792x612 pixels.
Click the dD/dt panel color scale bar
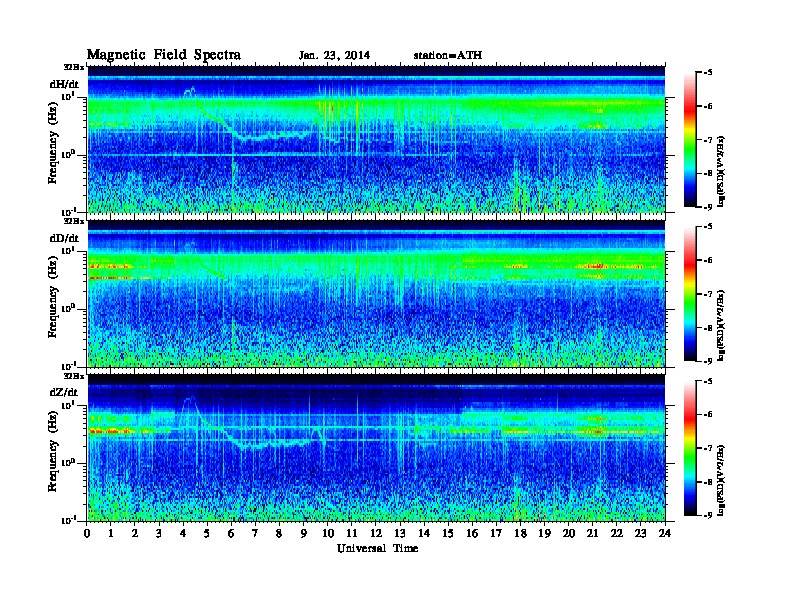click(690, 293)
